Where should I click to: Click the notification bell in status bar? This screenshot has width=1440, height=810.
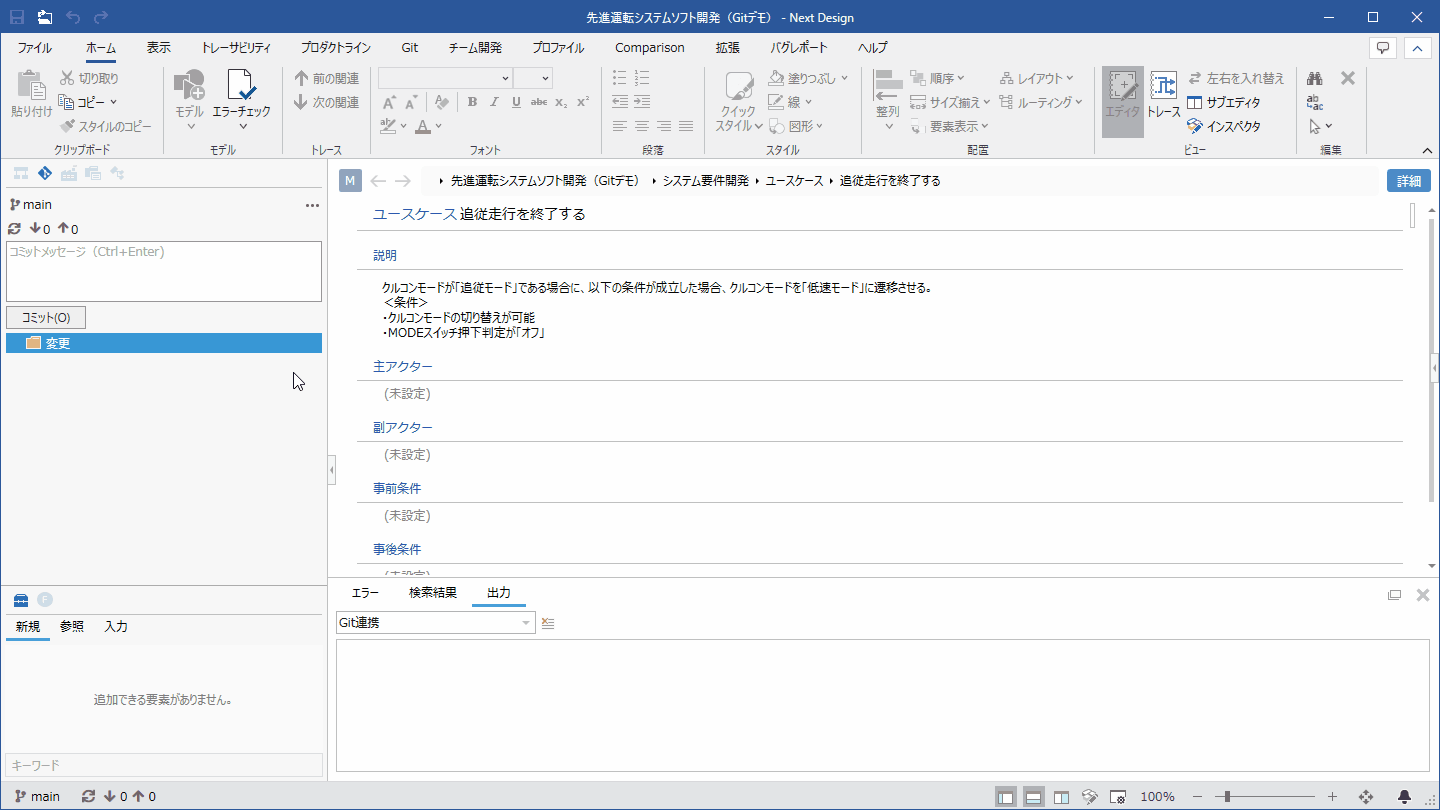[x=1404, y=797]
